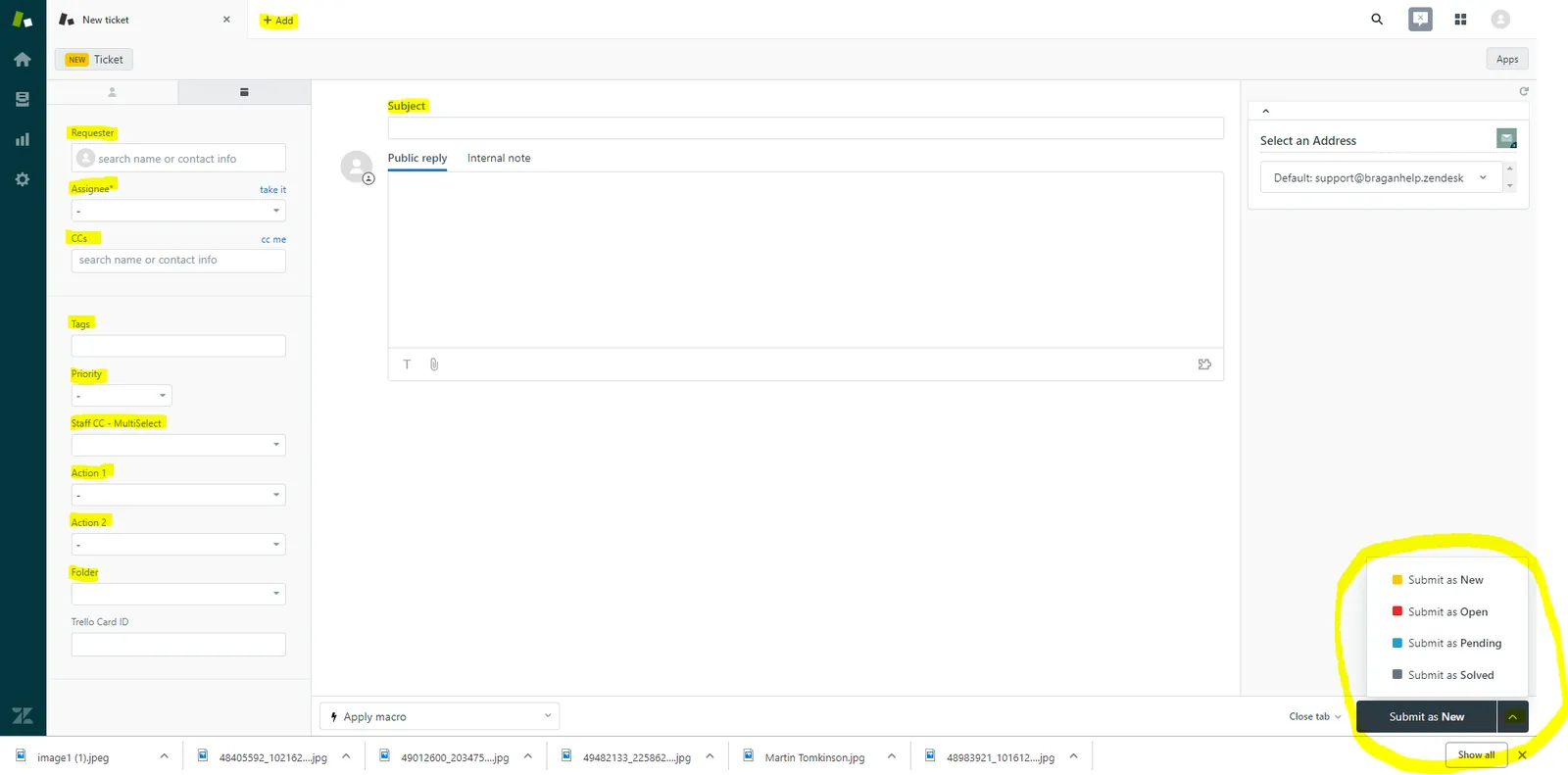1568x775 pixels.
Task: Open download options for 48983921_101612 file
Action: pos(1073,756)
